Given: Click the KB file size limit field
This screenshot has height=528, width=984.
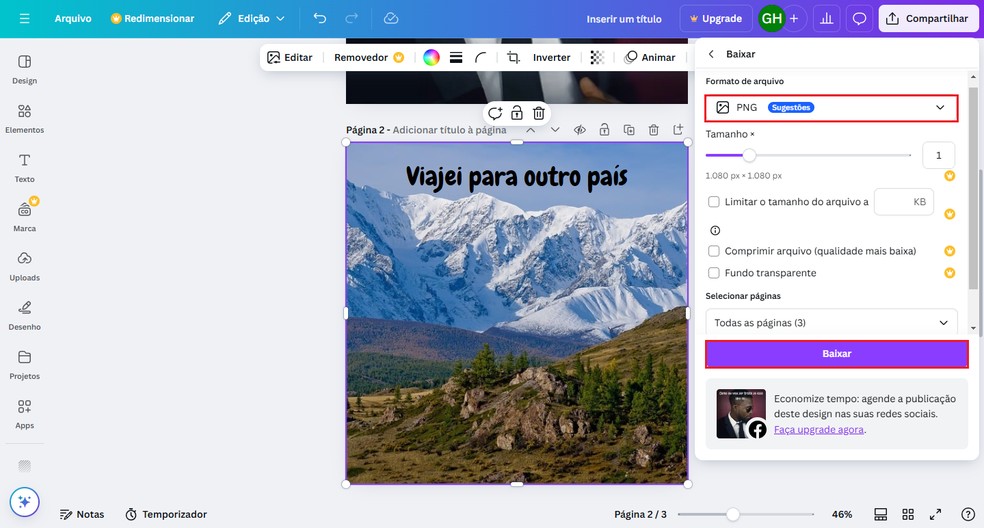Looking at the screenshot, I should (x=904, y=202).
